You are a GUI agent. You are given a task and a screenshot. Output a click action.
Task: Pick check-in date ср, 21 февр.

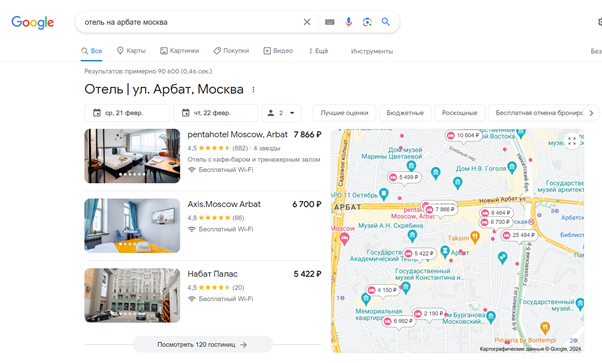point(127,113)
